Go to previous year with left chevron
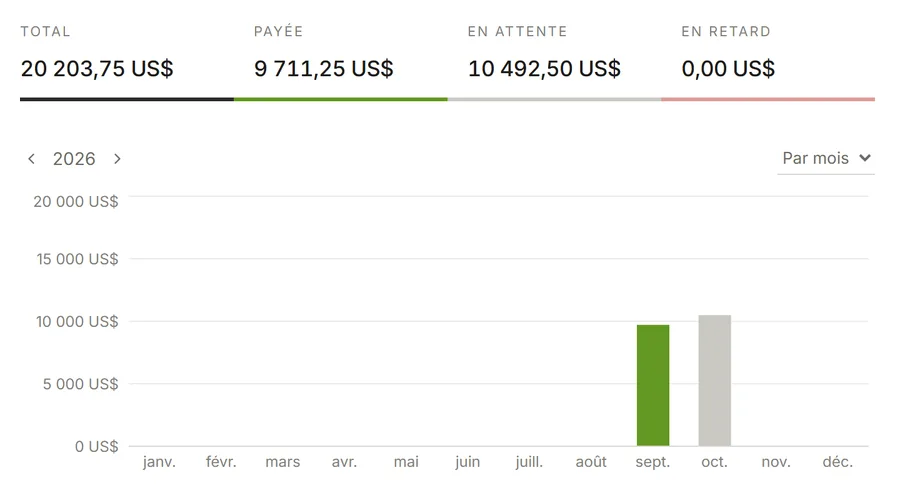Screen dimensions: 900x500 [x=32, y=159]
